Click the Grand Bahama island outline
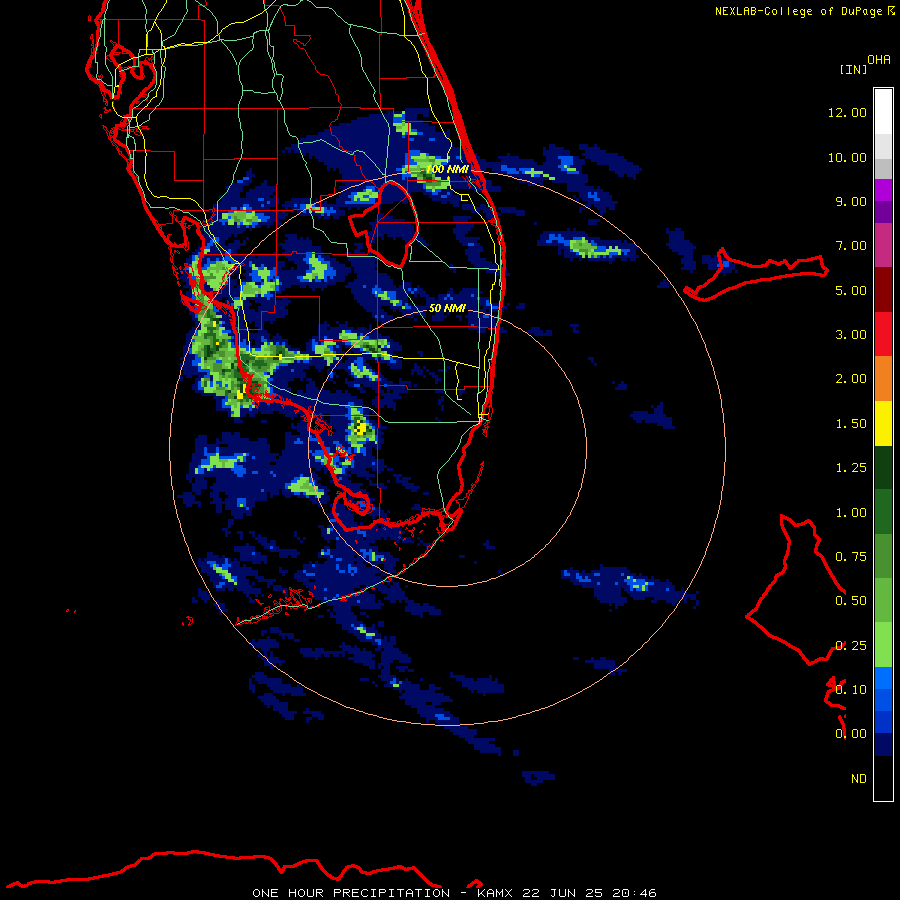The height and width of the screenshot is (900, 900). click(756, 274)
